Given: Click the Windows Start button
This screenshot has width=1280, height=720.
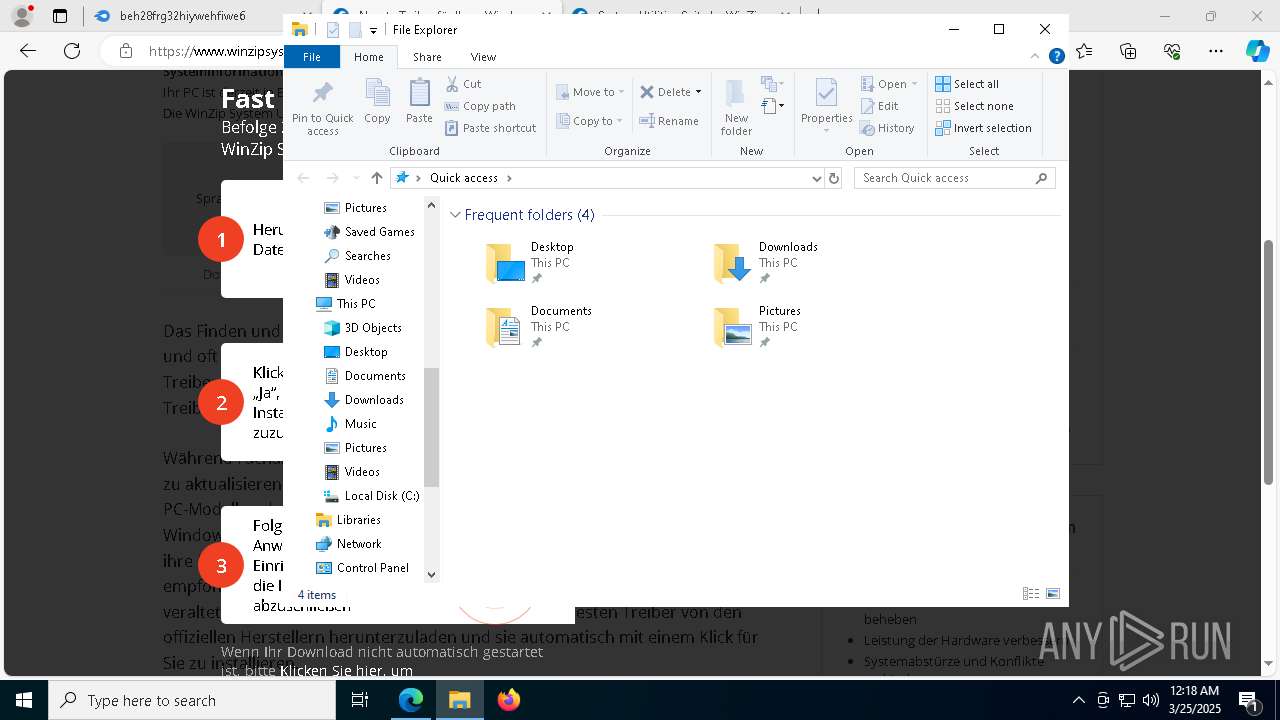Looking at the screenshot, I should coord(24,700).
